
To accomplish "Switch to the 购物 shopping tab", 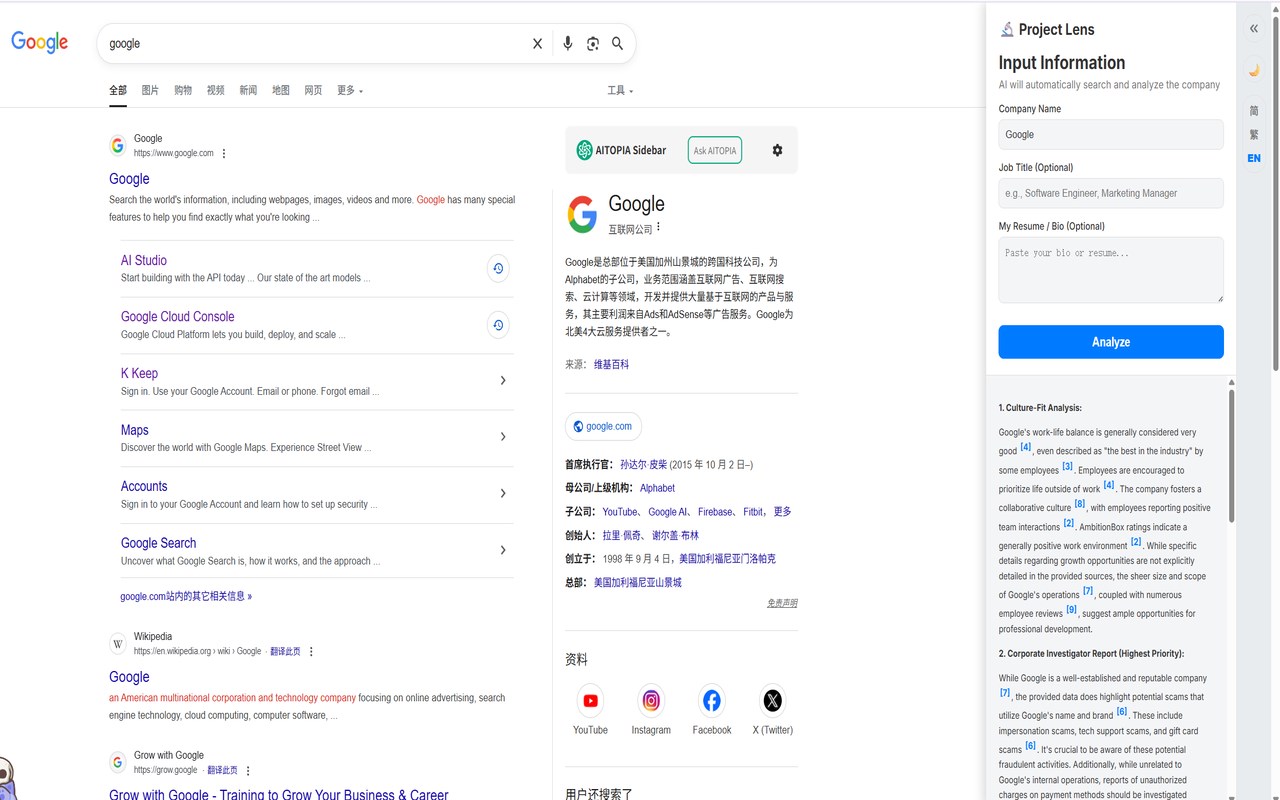I will tap(183, 90).
